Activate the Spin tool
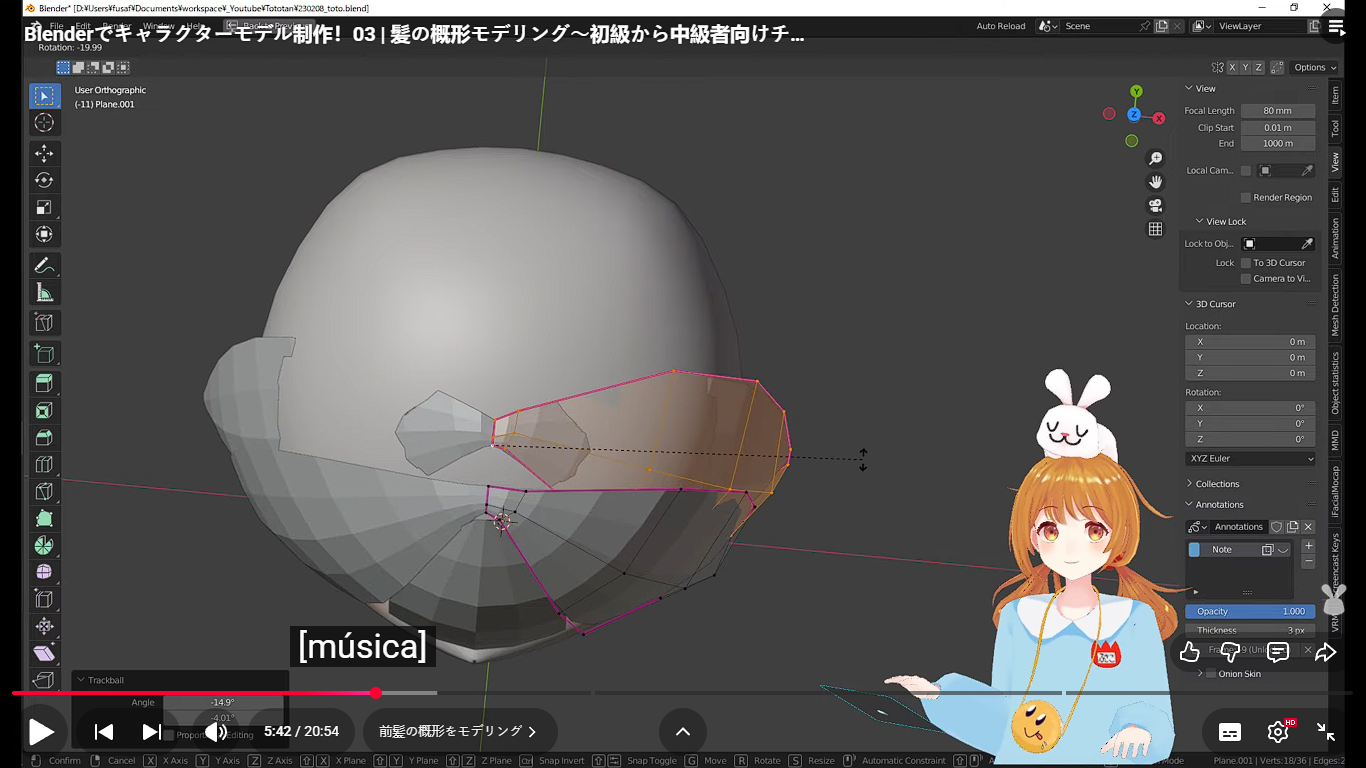This screenshot has width=1366, height=768. click(x=44, y=545)
